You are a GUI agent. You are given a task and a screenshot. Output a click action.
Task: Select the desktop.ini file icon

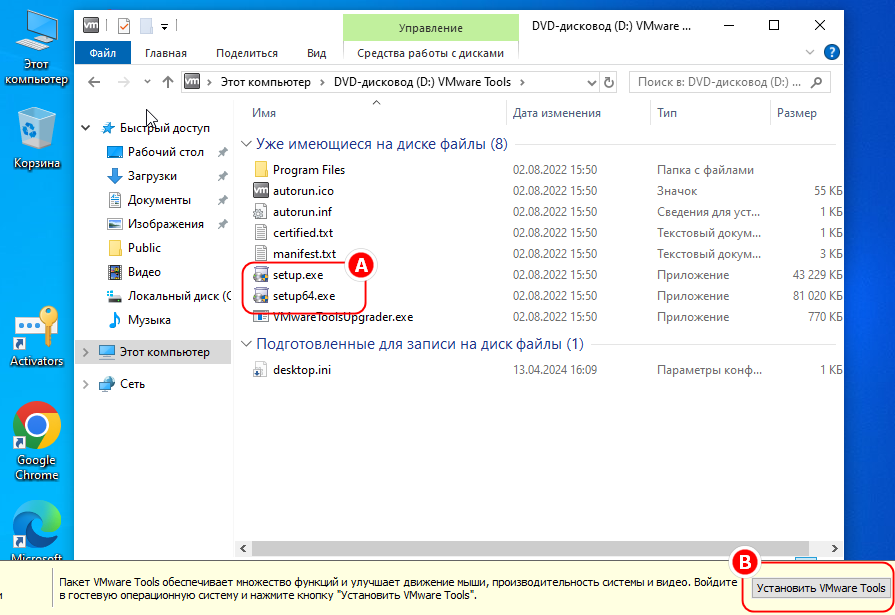[x=260, y=370]
